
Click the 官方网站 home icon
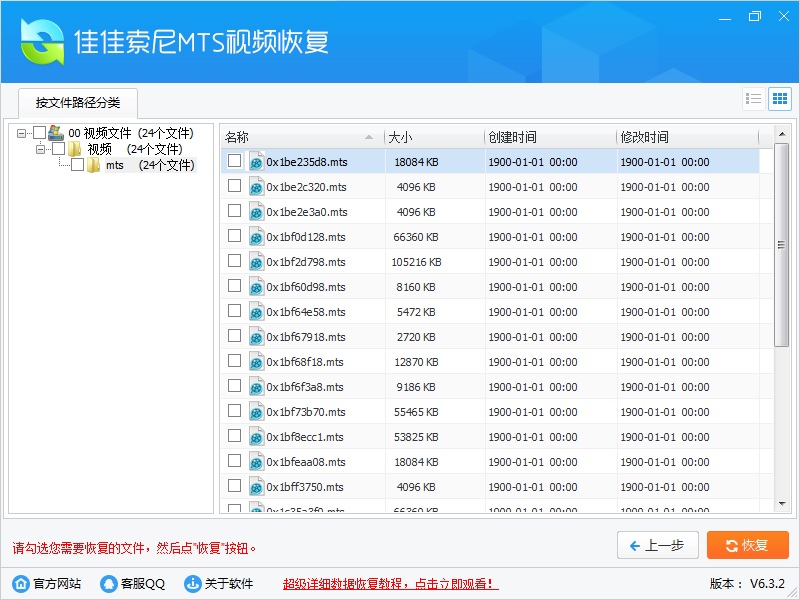tap(20, 584)
